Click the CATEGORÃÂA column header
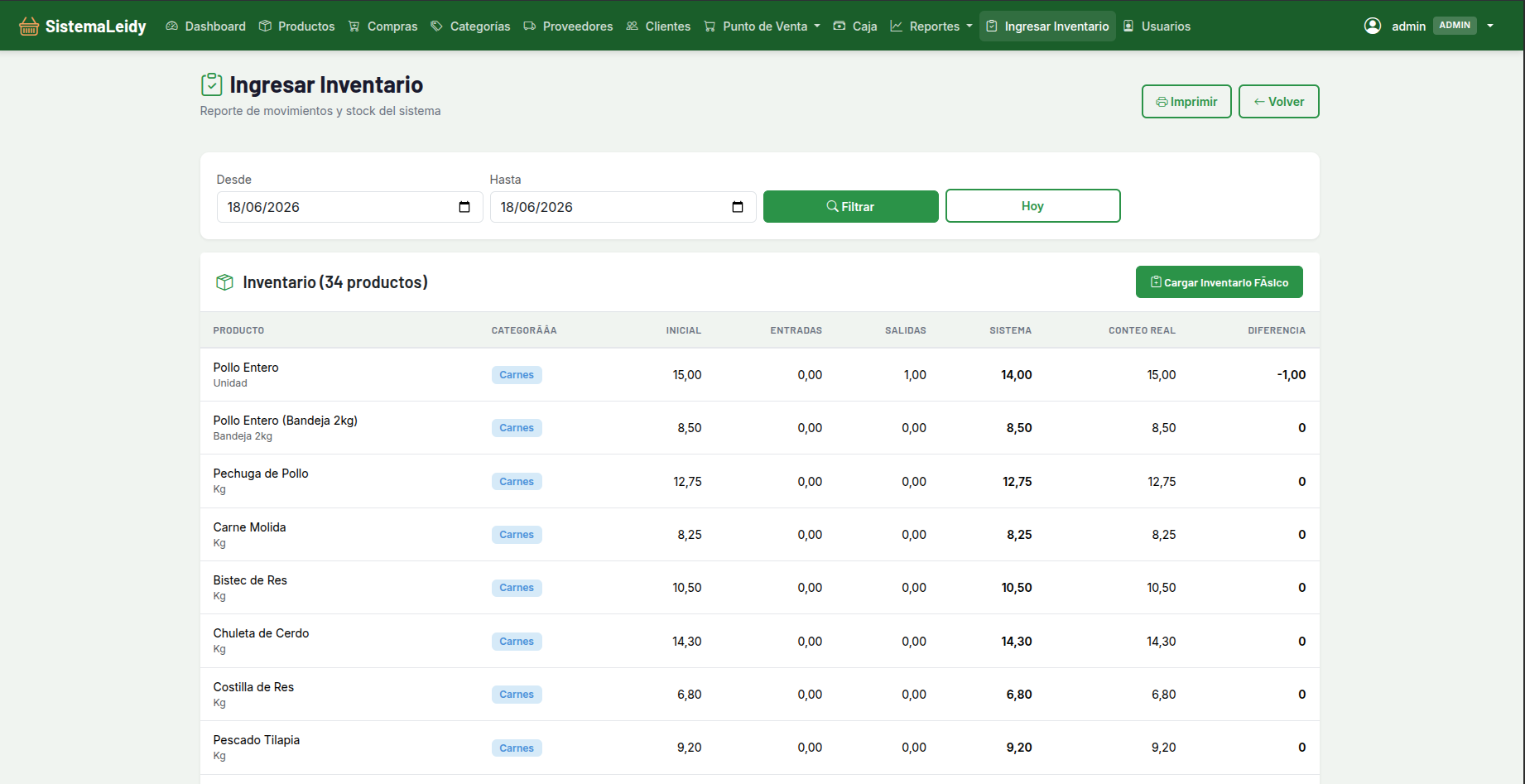 point(524,330)
